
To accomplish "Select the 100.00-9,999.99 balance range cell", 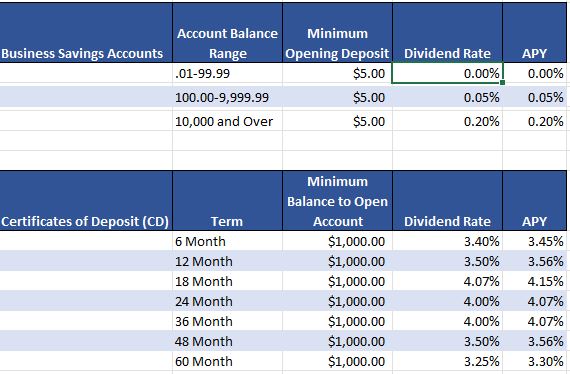I will [228, 97].
